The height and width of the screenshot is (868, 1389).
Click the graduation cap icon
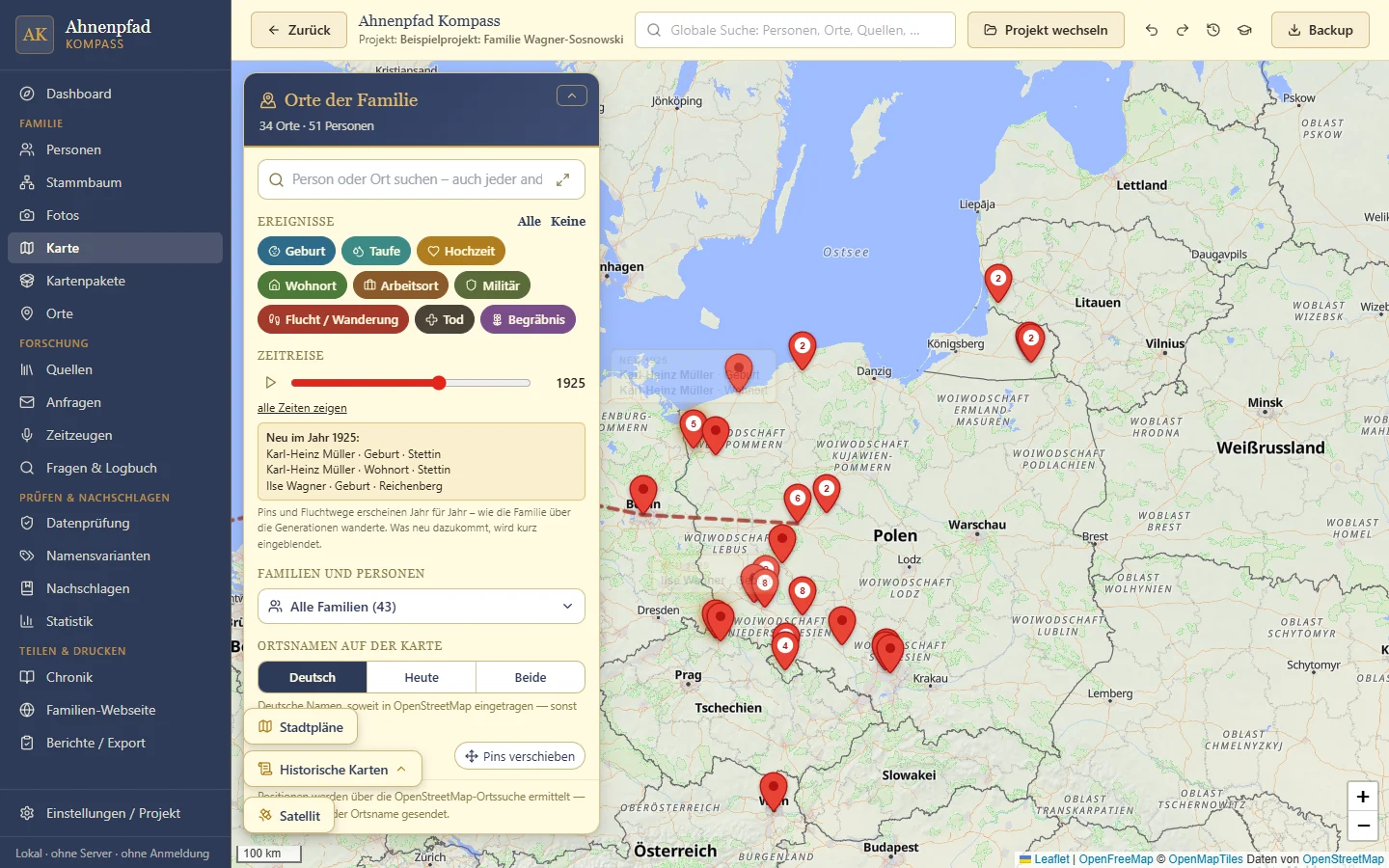[x=1244, y=30]
